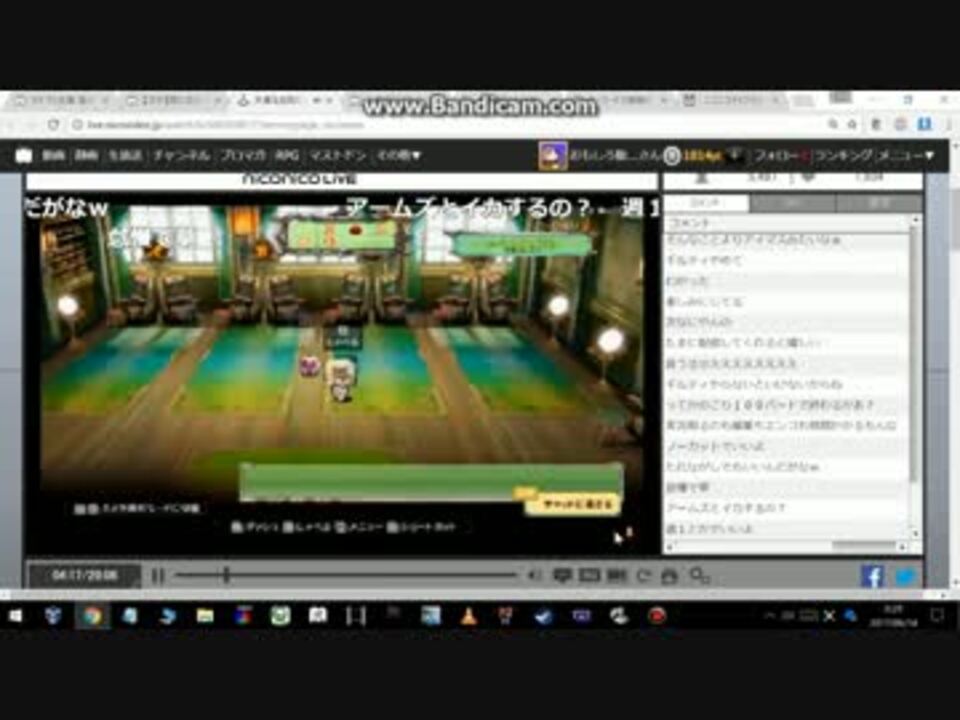Select the middle tab beside コメント tab
Image resolution: width=960 pixels, height=720 pixels.
coord(792,203)
